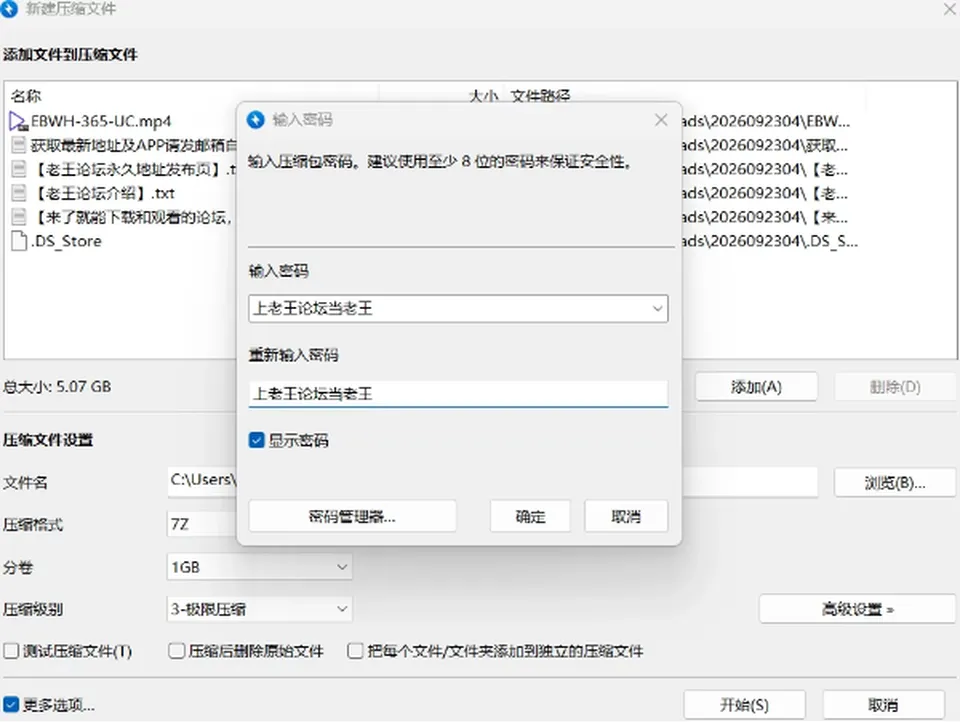The image size is (960, 723).
Task: Cancel the password dialog with 取消
Action: click(x=626, y=517)
